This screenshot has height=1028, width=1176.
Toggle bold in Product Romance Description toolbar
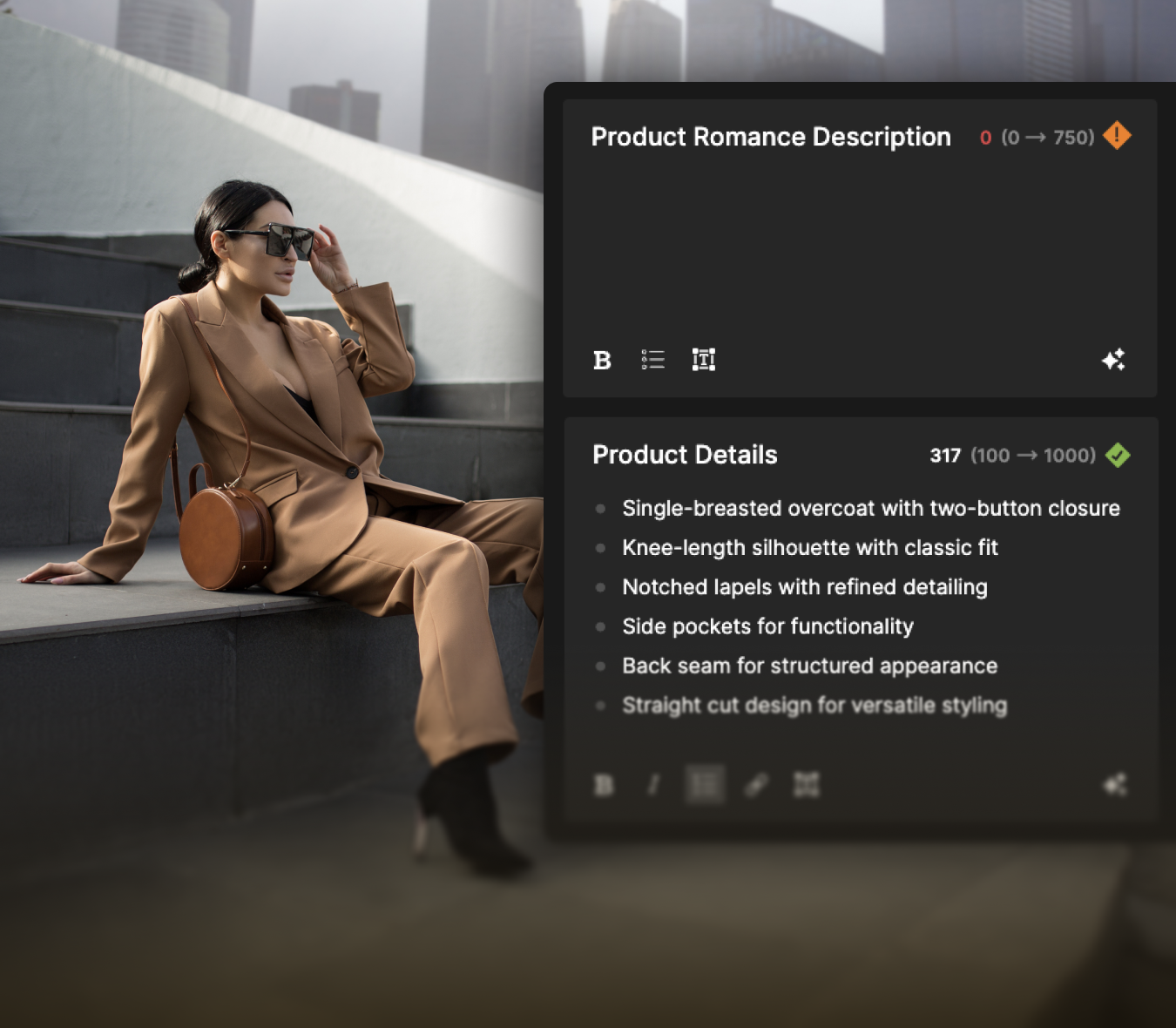click(x=602, y=360)
